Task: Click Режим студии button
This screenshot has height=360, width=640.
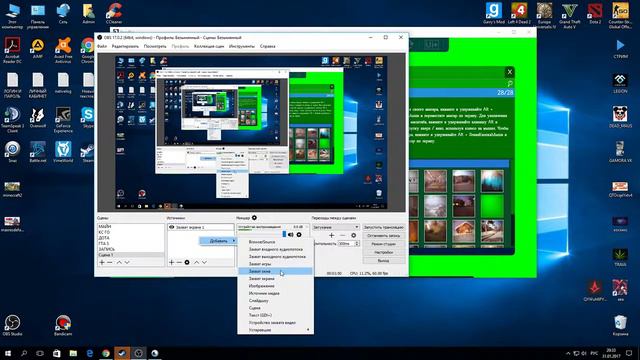Action: tap(383, 244)
